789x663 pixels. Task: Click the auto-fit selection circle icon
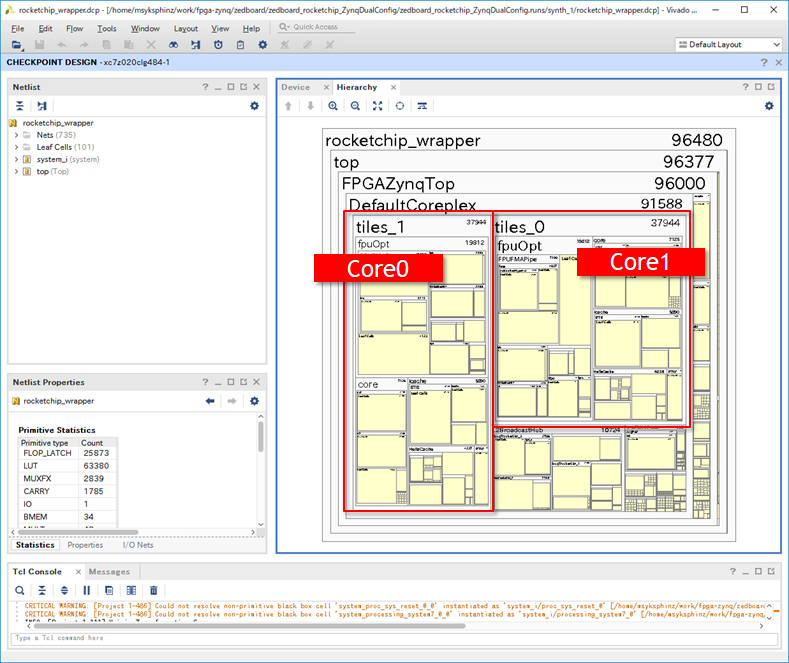click(400, 106)
